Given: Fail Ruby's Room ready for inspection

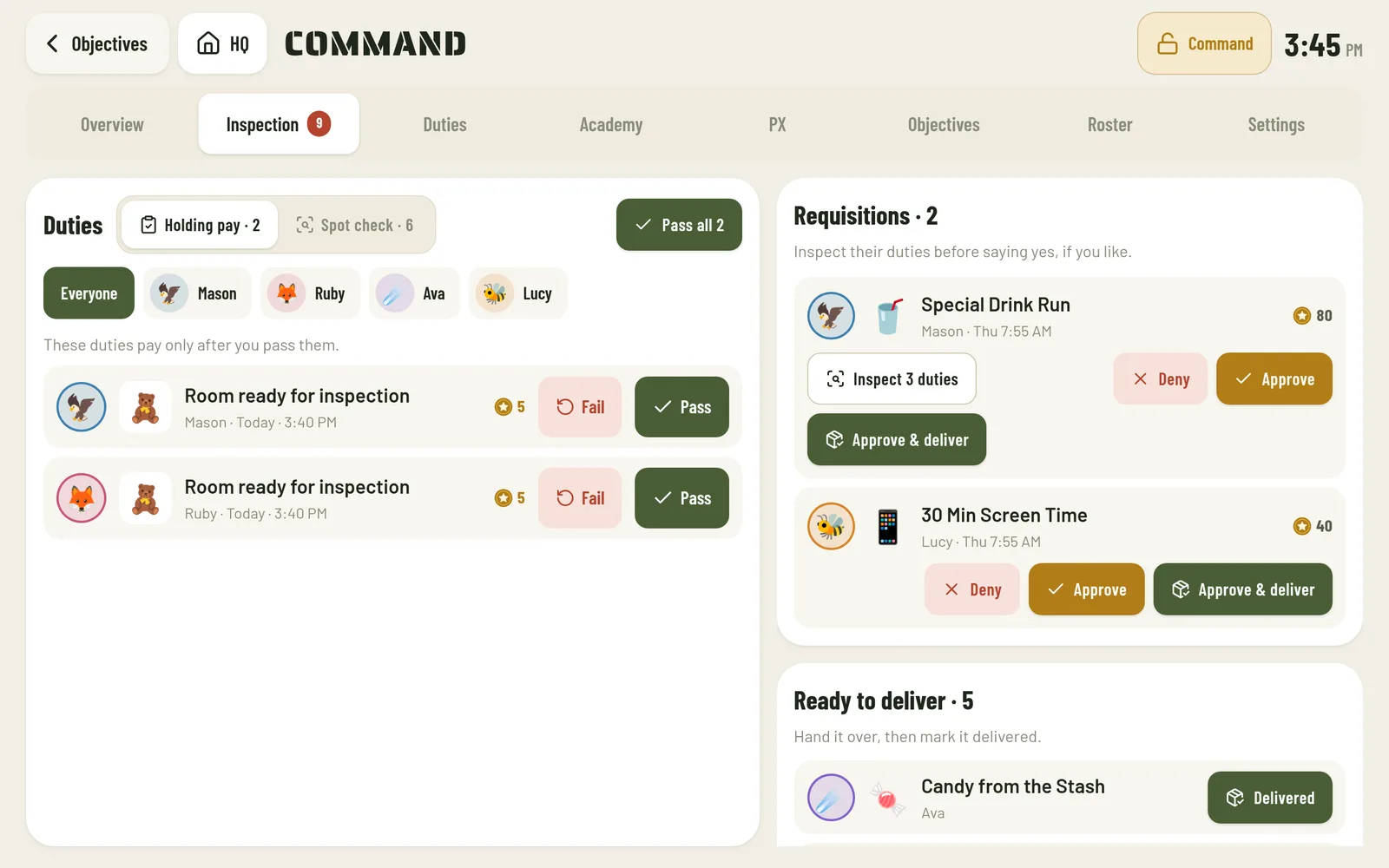Looking at the screenshot, I should [x=580, y=498].
